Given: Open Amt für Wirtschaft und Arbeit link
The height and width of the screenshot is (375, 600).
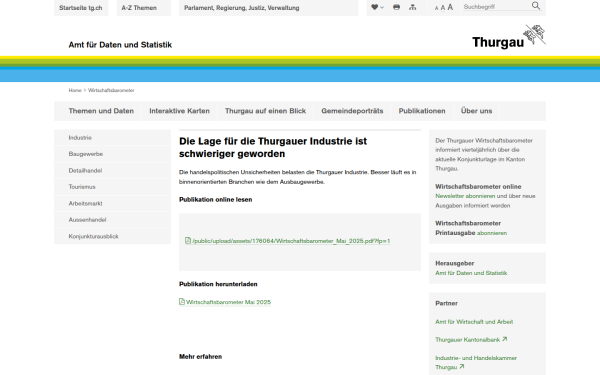Looking at the screenshot, I should 474,322.
